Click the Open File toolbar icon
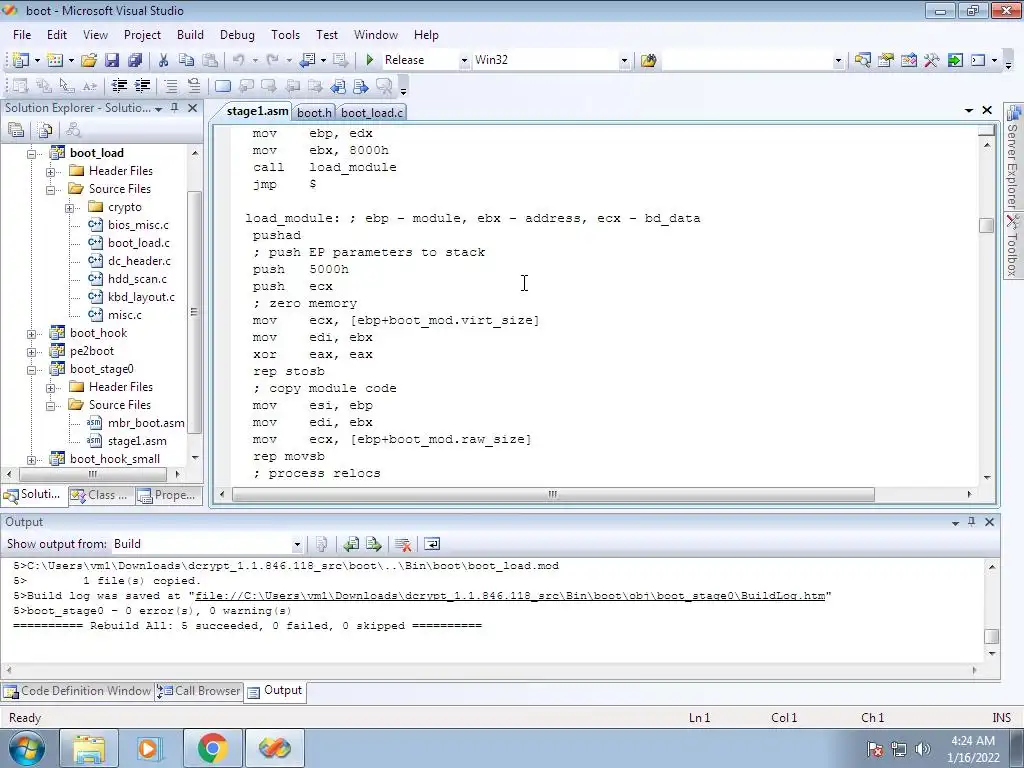Viewport: 1024px width, 768px height. pyautogui.click(x=89, y=60)
